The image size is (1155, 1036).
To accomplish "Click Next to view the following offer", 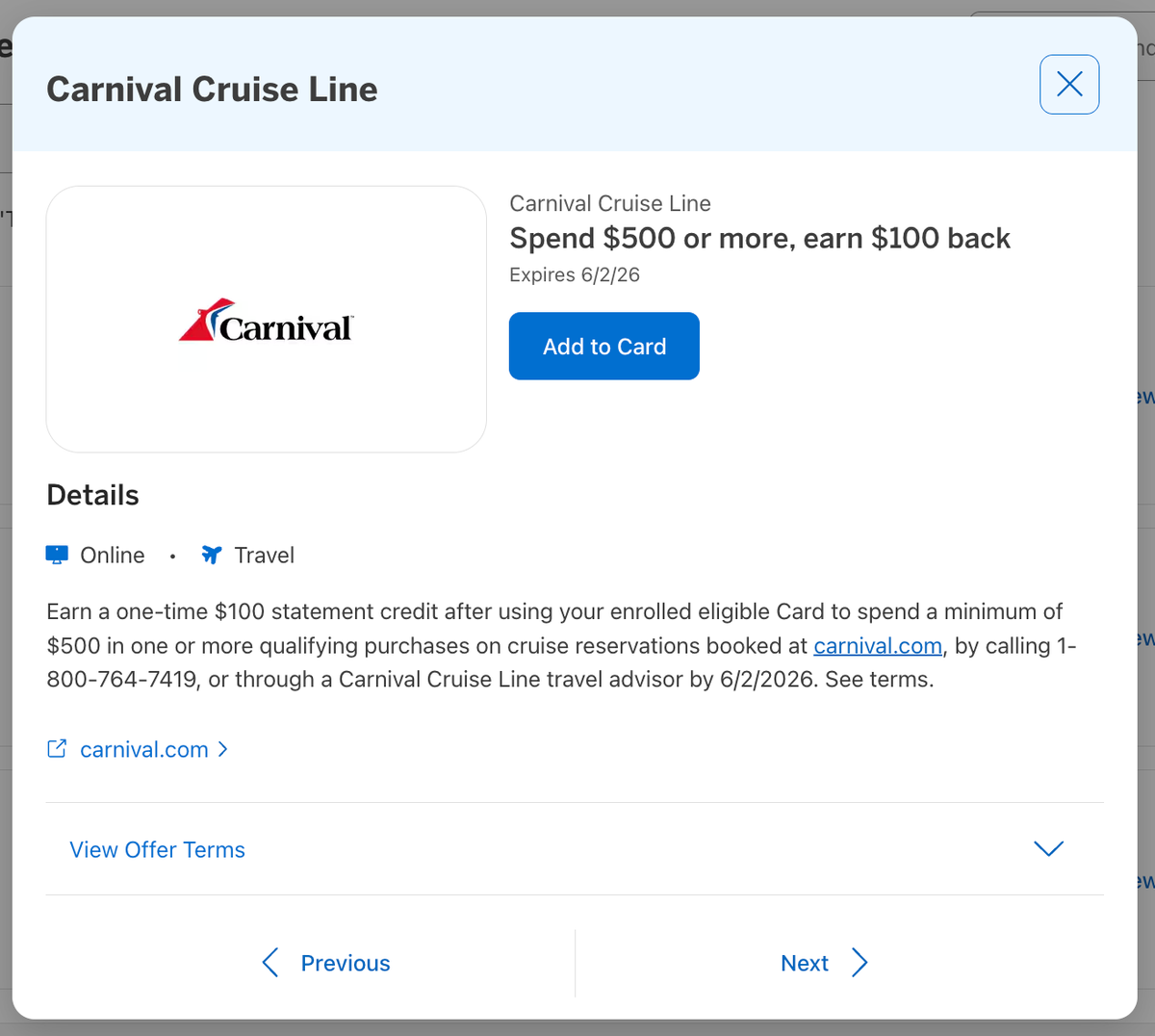I will pos(804,962).
